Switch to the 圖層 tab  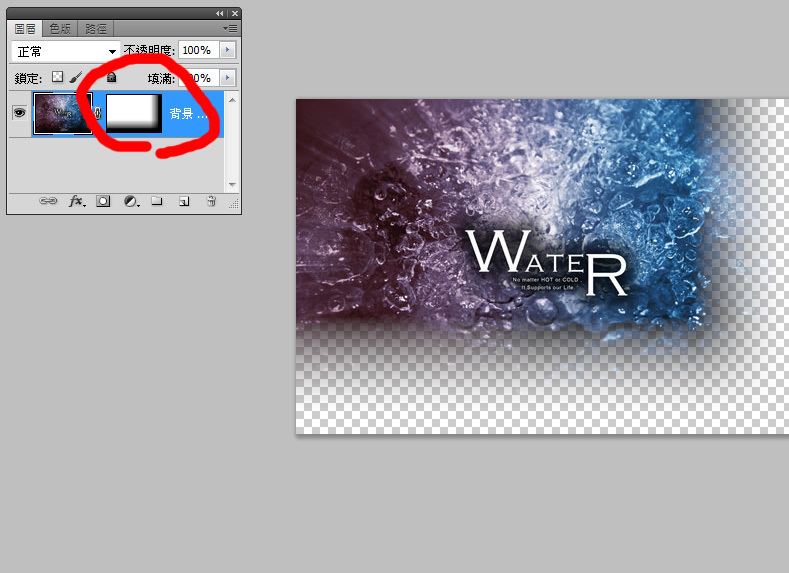point(25,29)
